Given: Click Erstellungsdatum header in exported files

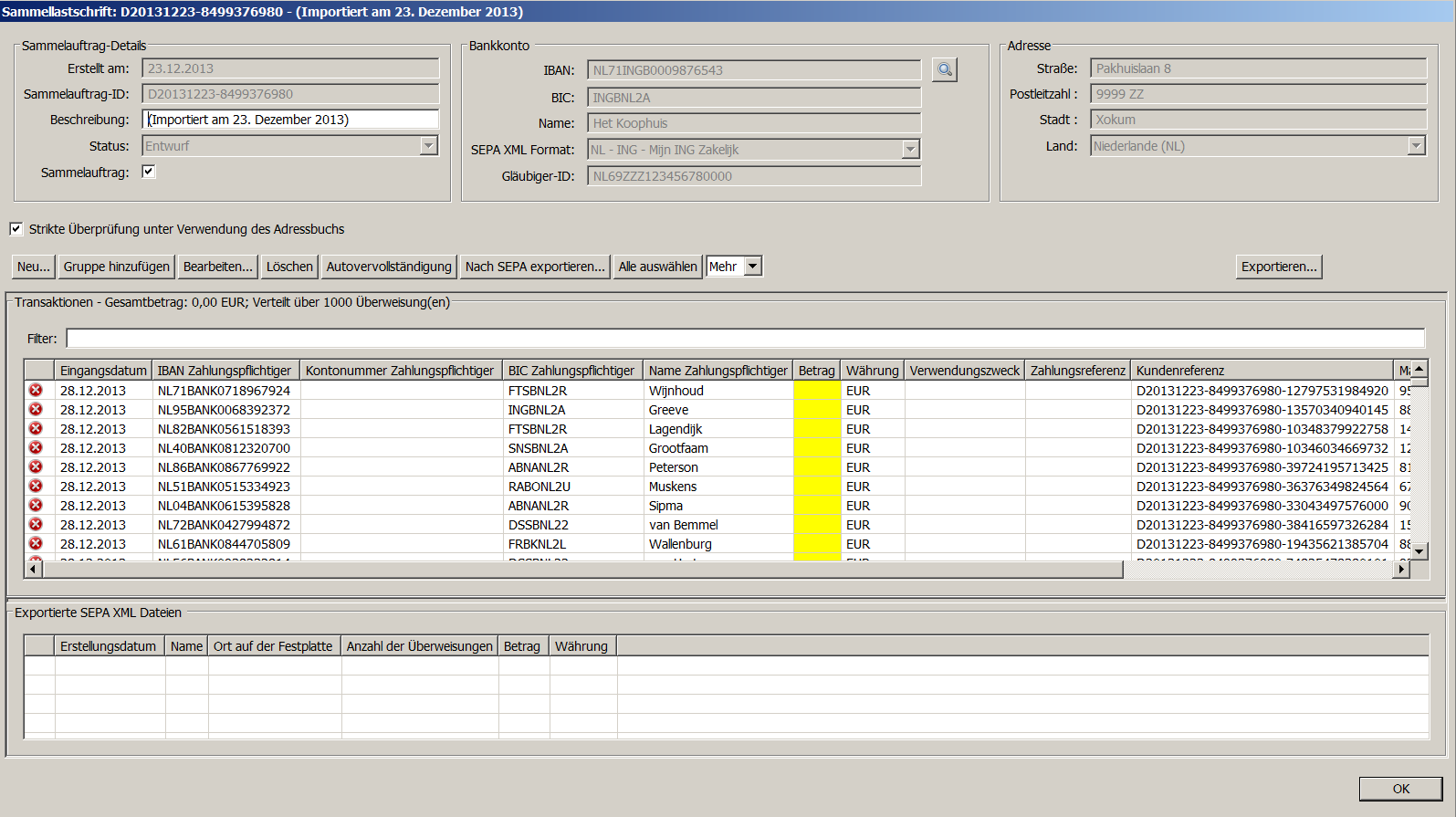Looking at the screenshot, I should point(109,646).
